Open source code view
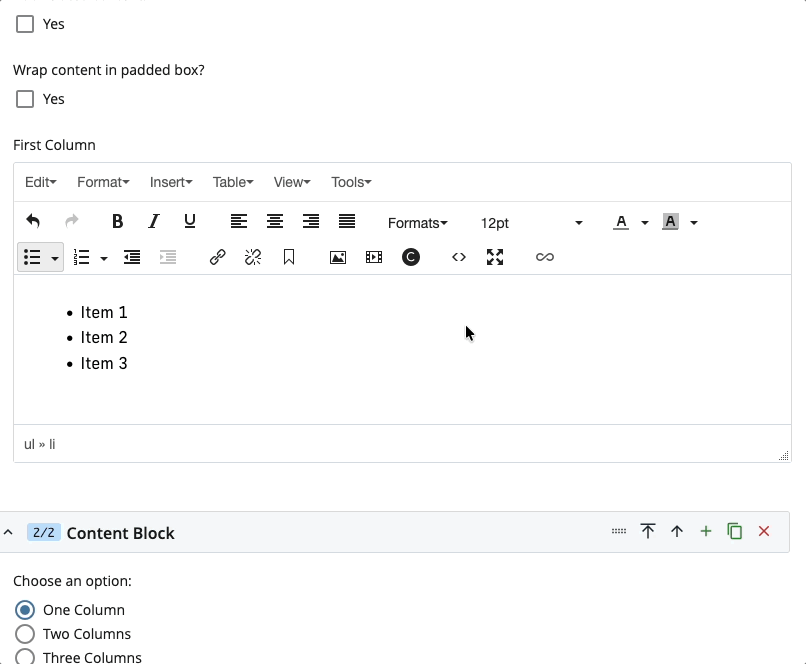806x664 pixels. (459, 257)
